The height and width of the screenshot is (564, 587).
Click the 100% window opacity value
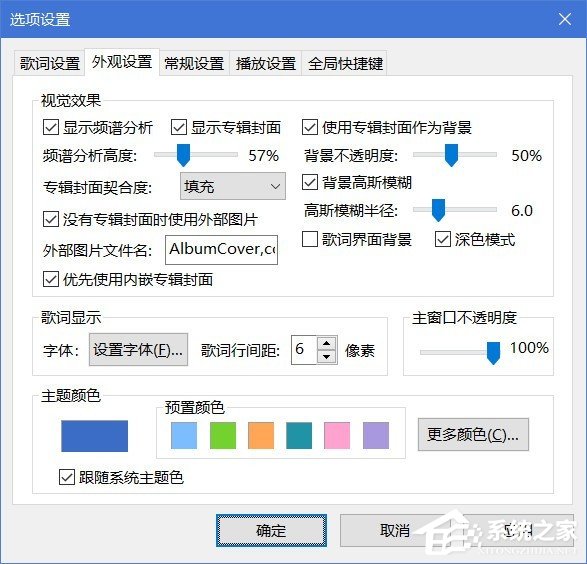click(529, 348)
